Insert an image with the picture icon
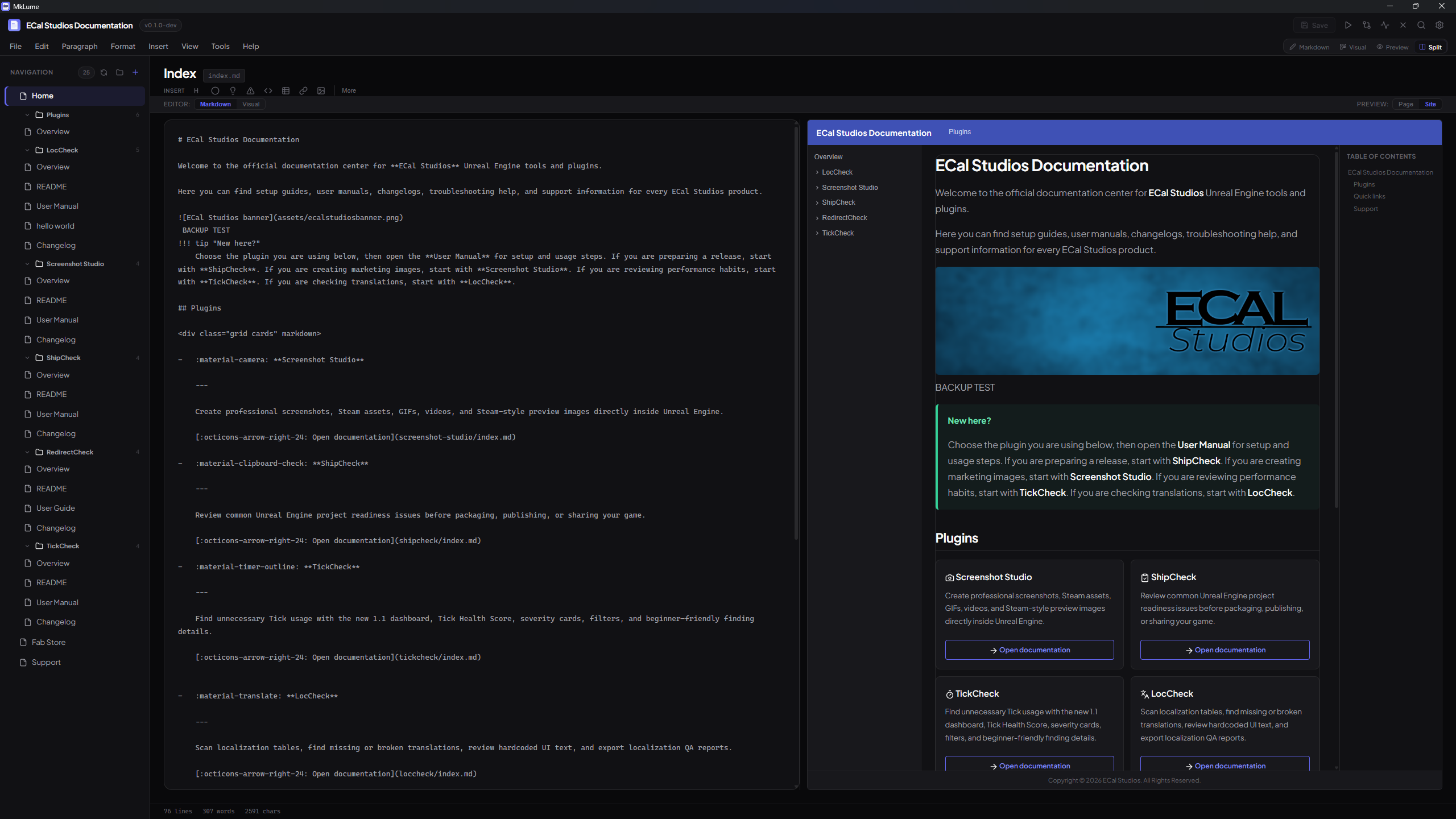Screen dimensions: 1456x819 321,90
